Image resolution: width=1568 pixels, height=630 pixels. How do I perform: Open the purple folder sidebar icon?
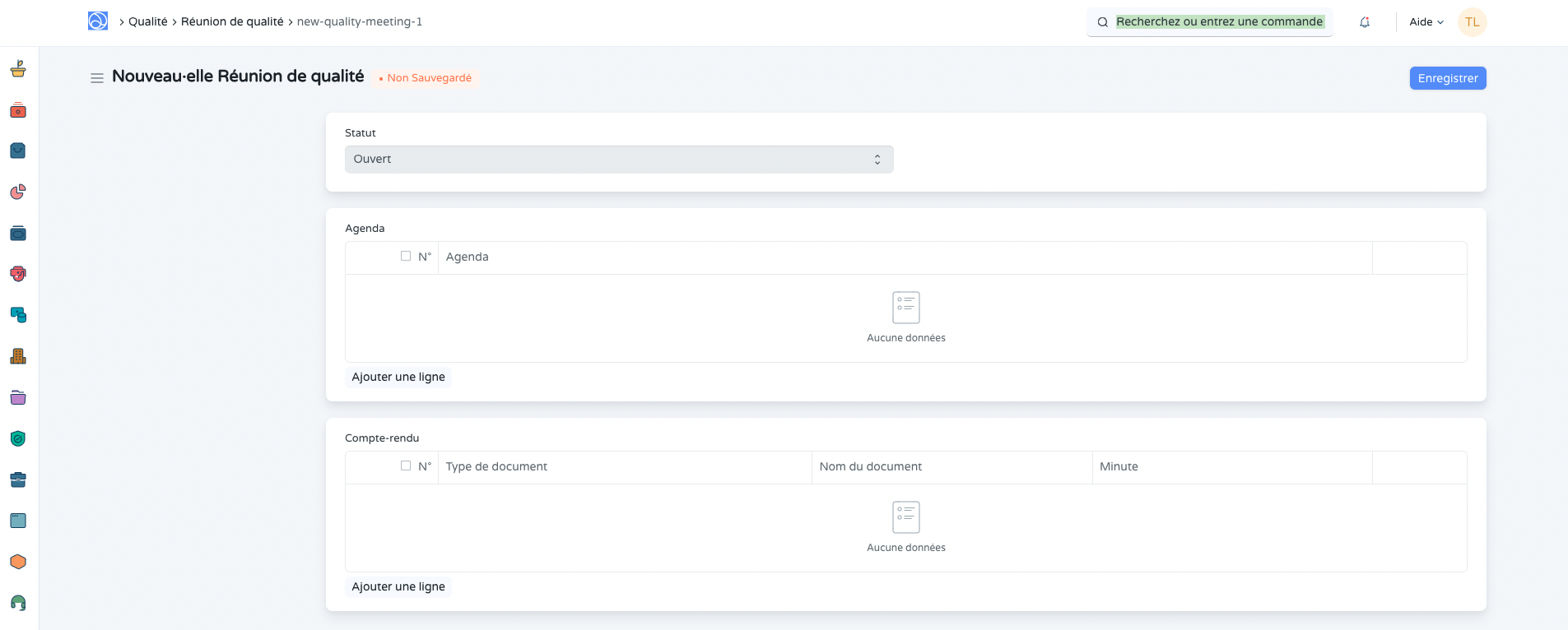[x=18, y=397]
